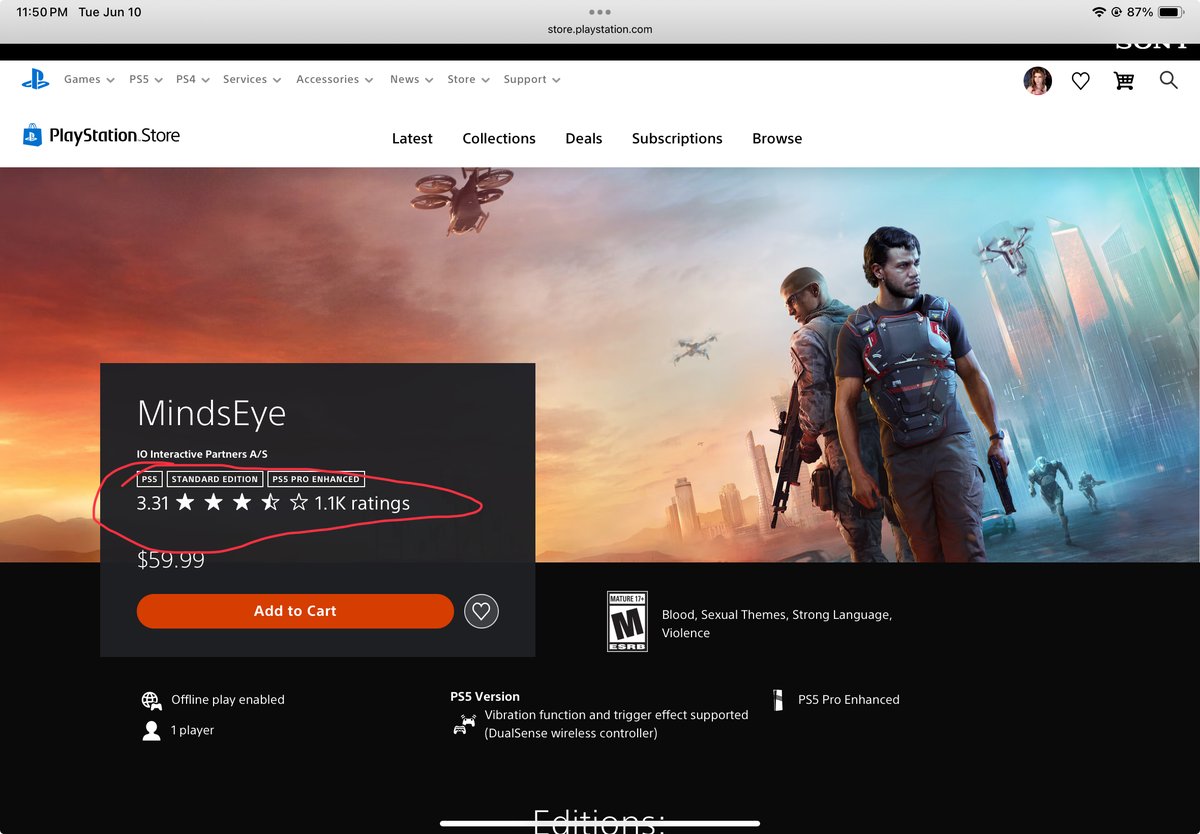This screenshot has width=1200, height=834.
Task: Click the store.playstation.com address bar
Action: (600, 30)
